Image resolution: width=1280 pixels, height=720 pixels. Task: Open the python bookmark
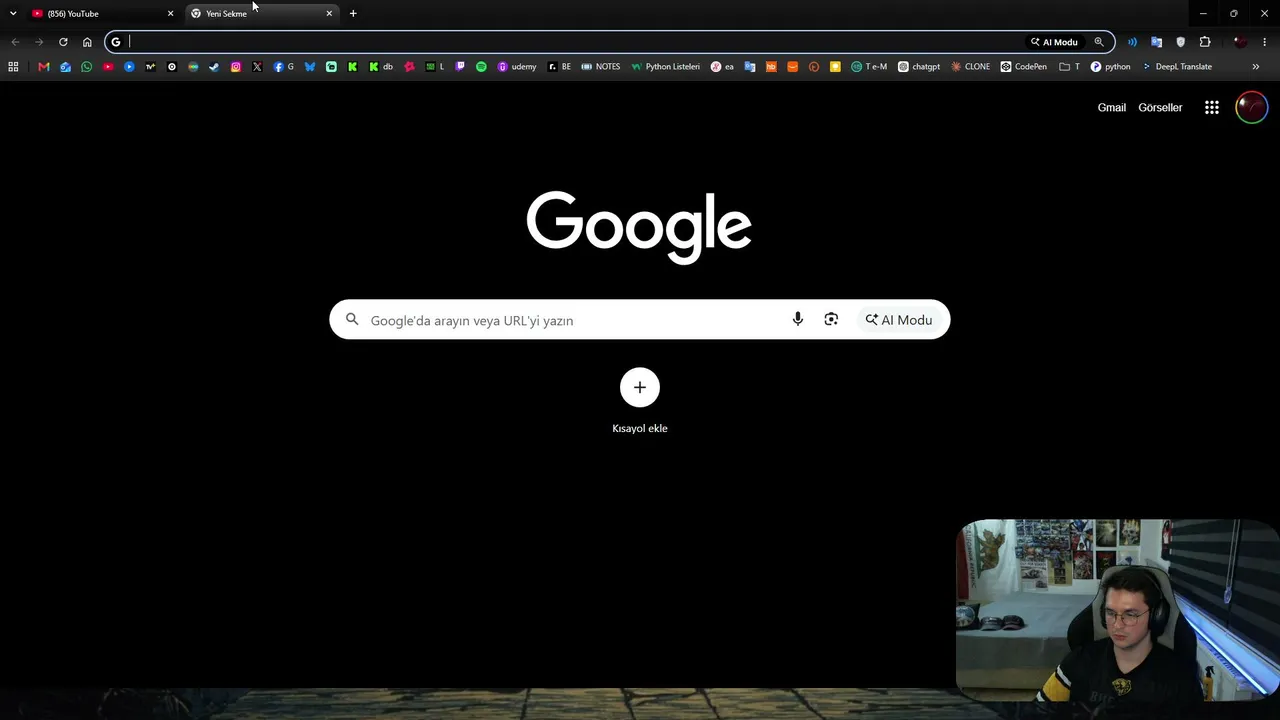point(1111,67)
